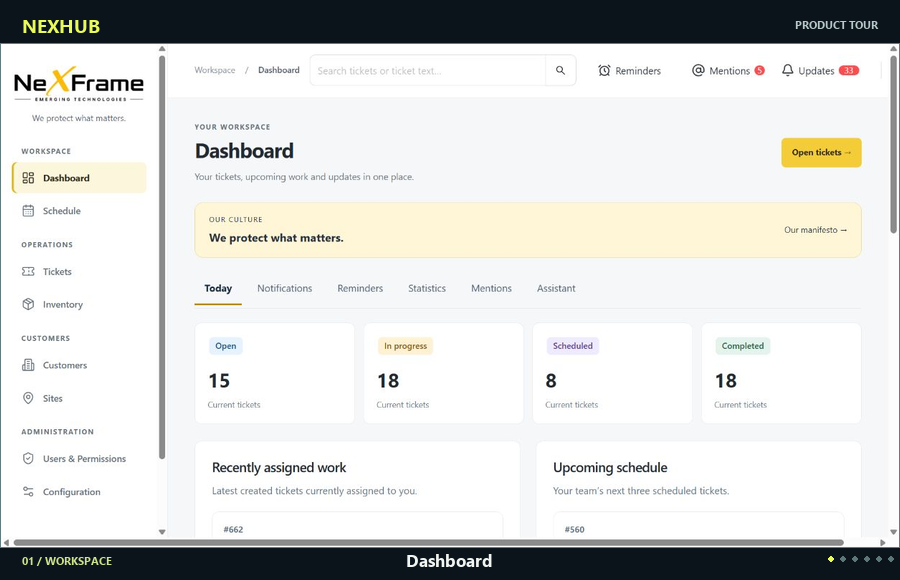Open Sites from the sidebar
This screenshot has width=900, height=580.
(x=79, y=398)
